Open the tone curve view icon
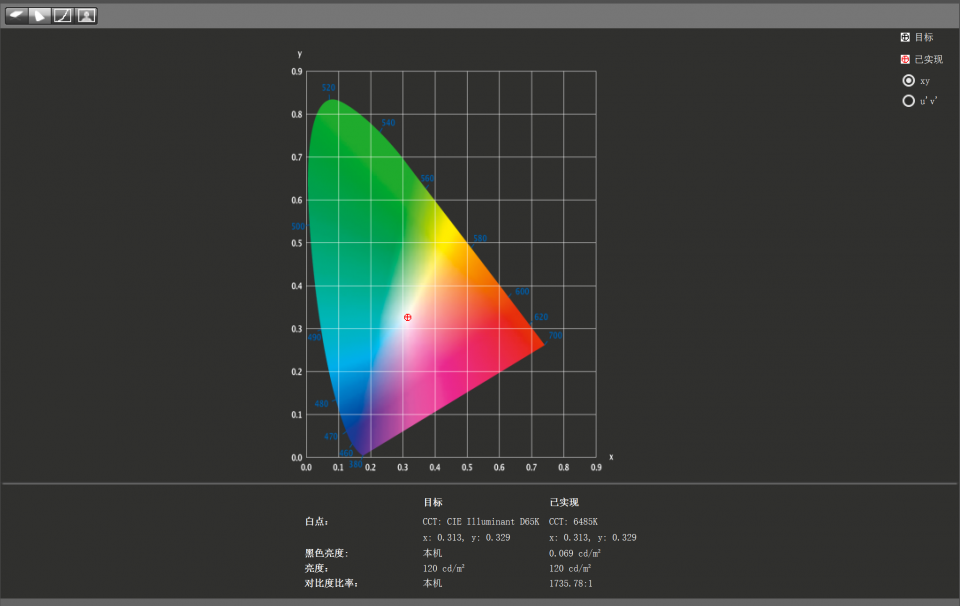This screenshot has height=606, width=960. click(62, 15)
